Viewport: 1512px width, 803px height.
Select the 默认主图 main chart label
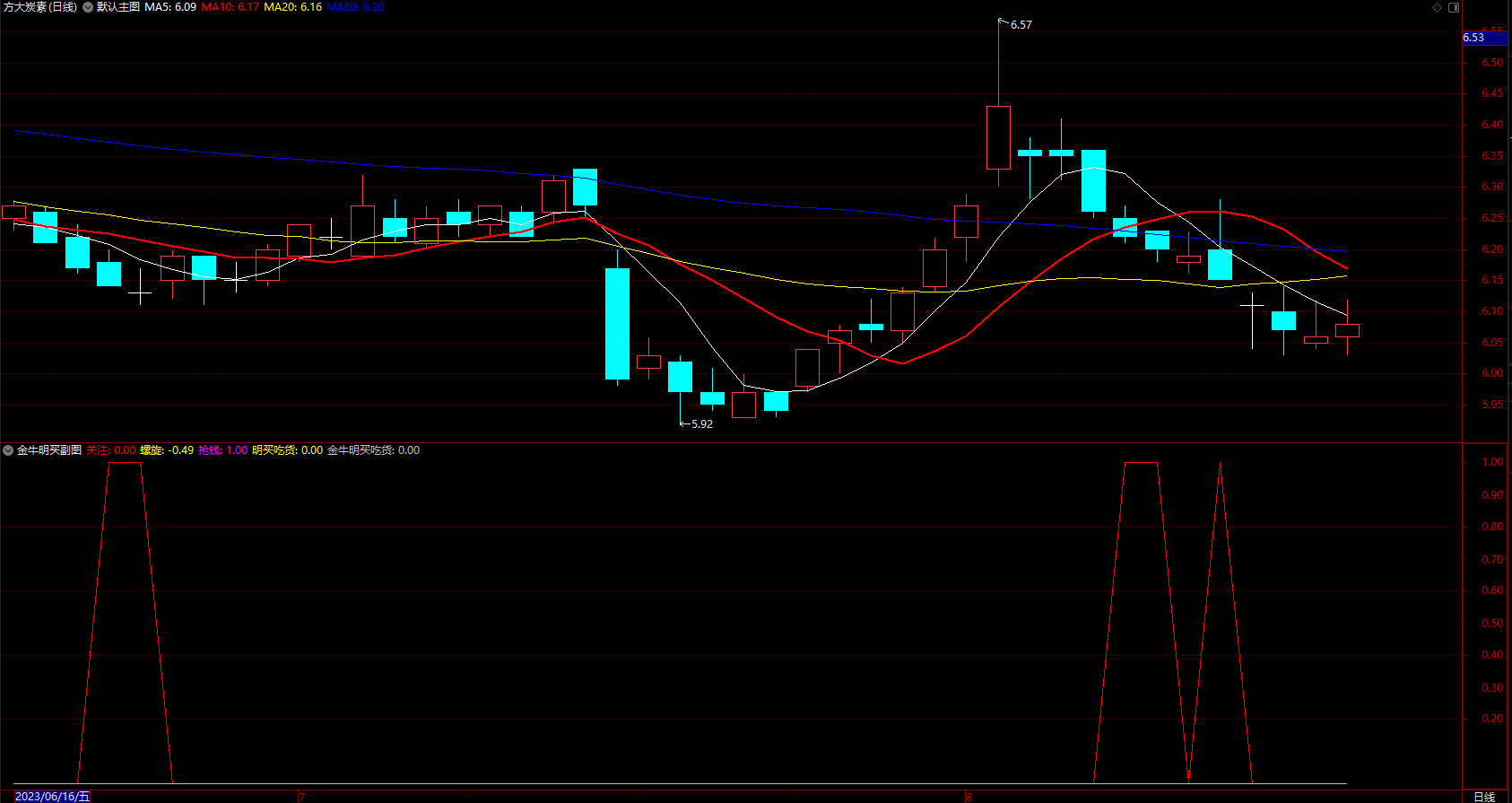pos(118,7)
